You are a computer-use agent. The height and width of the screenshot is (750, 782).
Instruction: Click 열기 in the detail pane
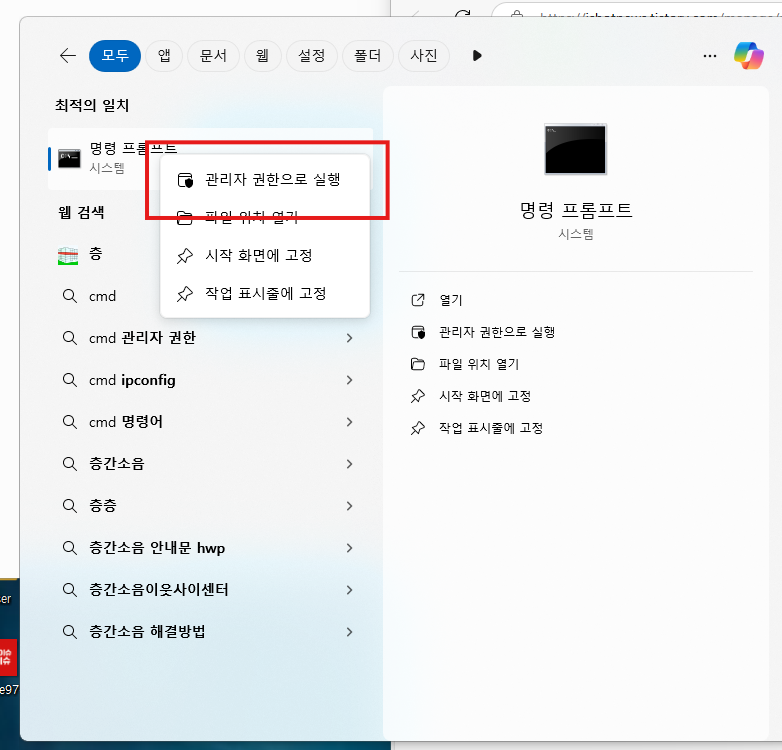click(x=451, y=300)
